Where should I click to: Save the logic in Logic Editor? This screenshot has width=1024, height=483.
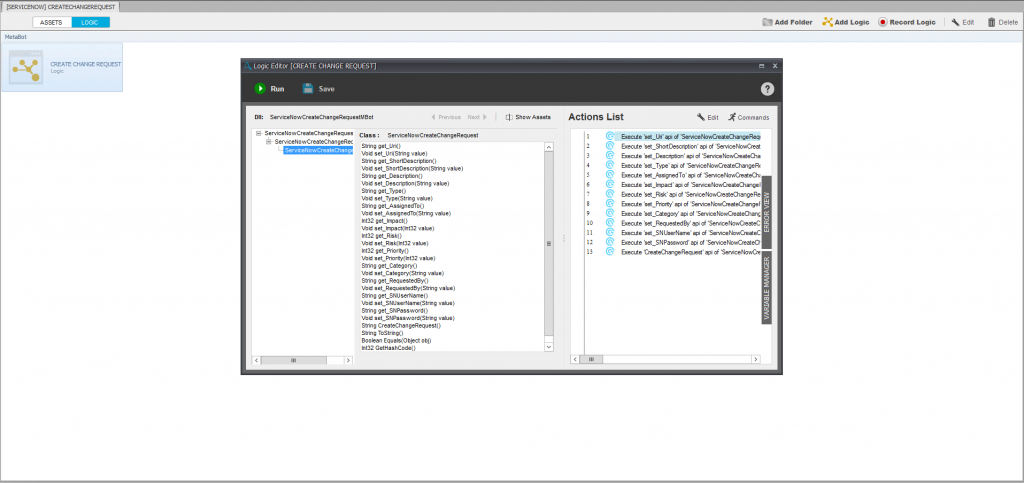pos(319,89)
